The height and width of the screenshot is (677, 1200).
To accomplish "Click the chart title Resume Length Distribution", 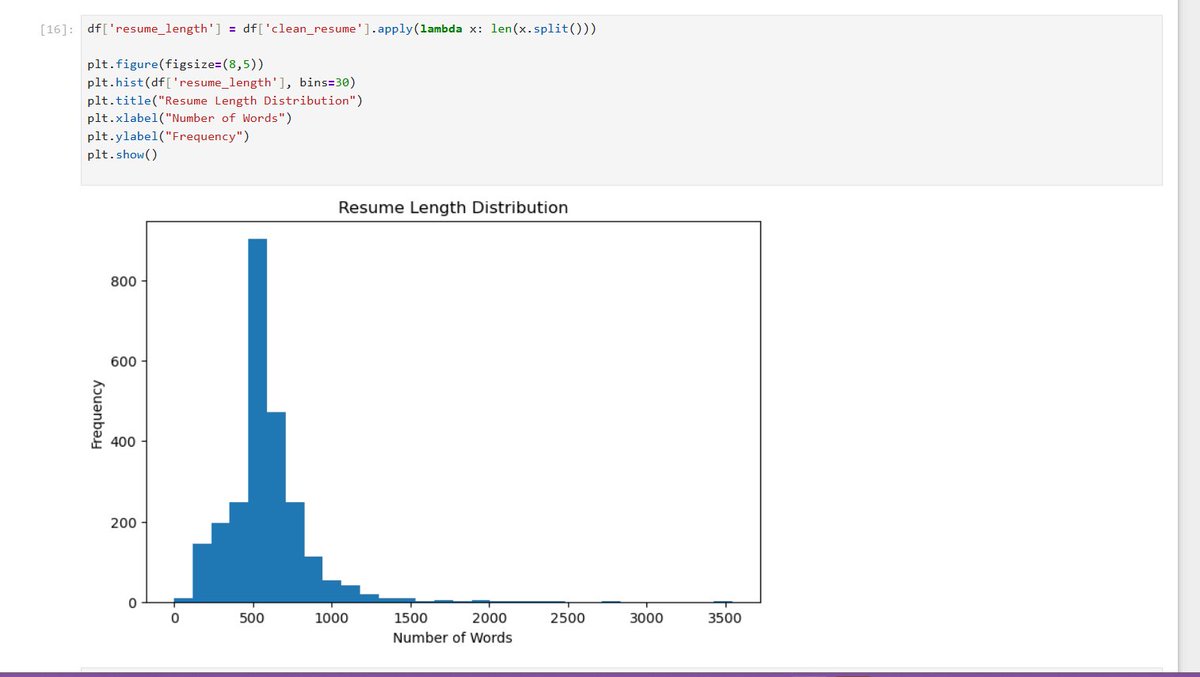I will 453,208.
